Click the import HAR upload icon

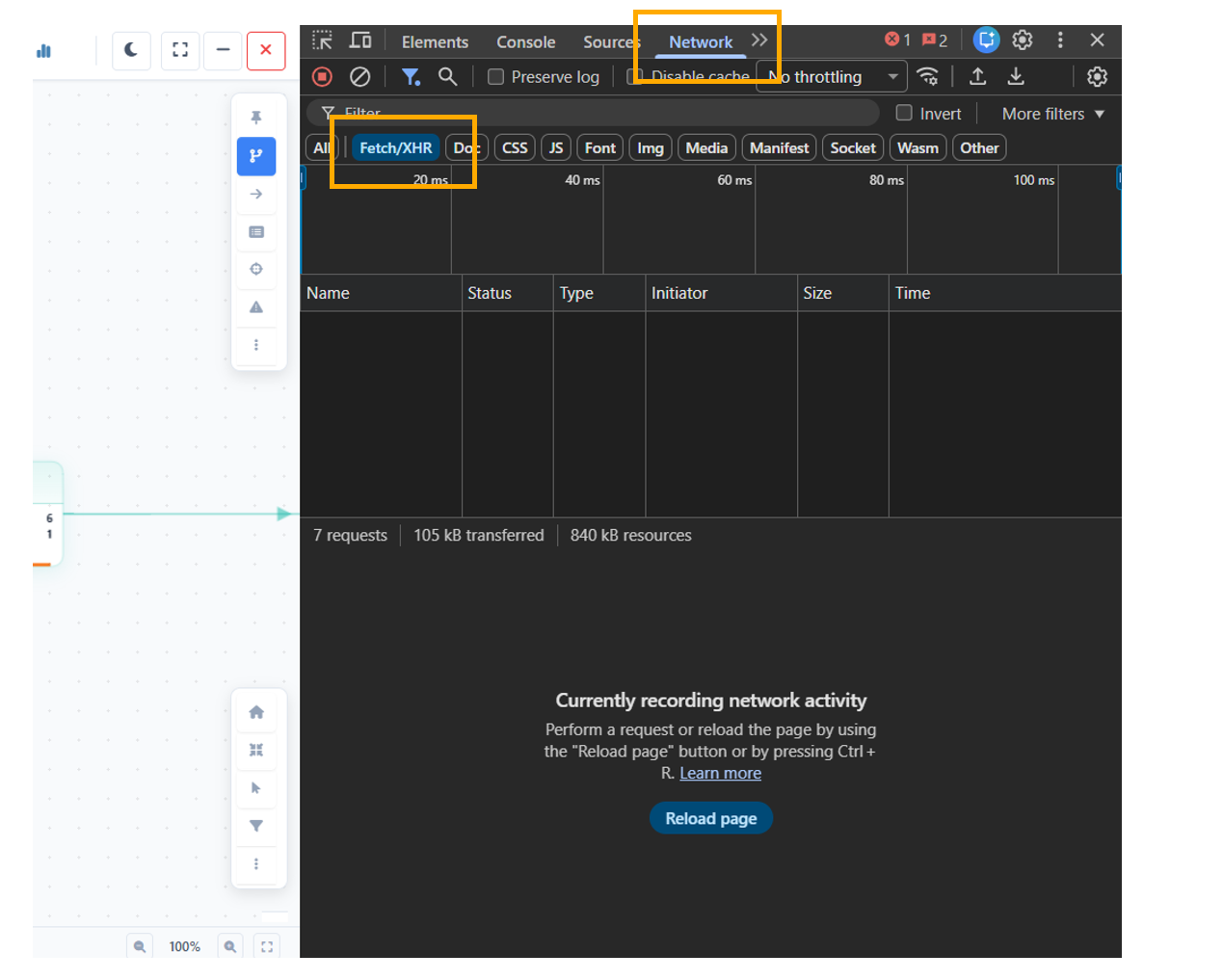977,76
